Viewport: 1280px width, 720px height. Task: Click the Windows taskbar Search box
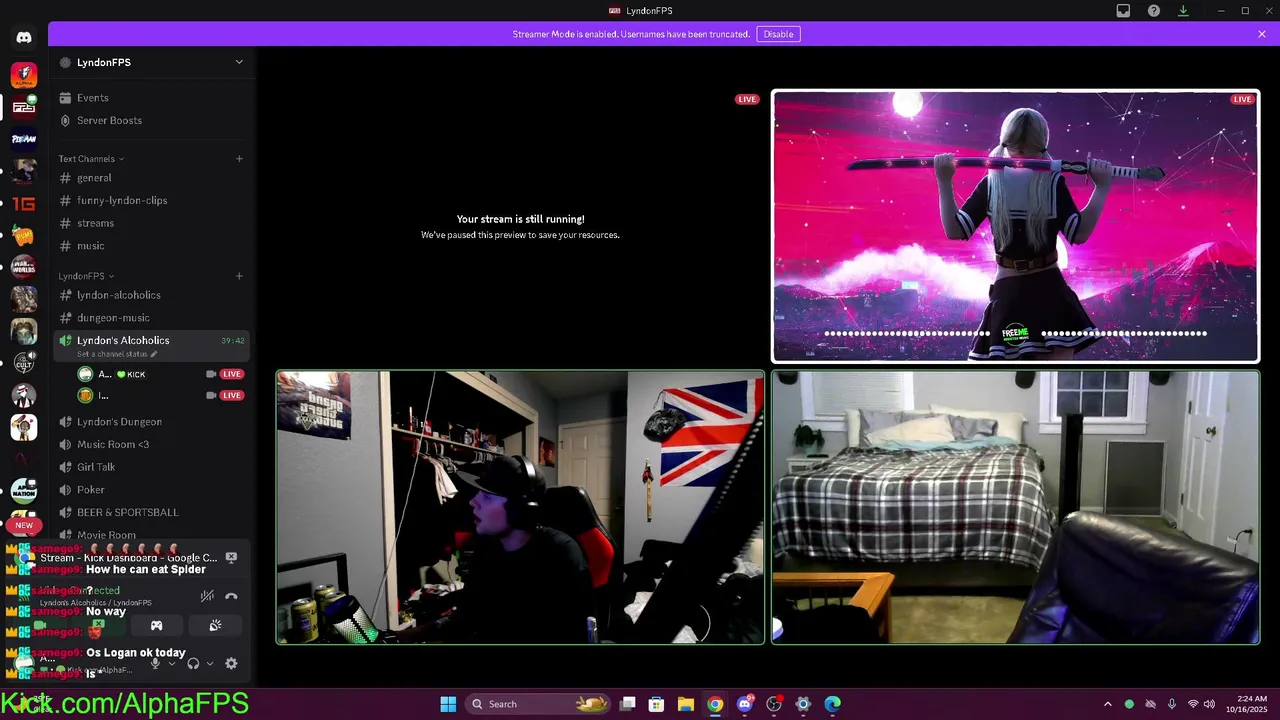coord(540,704)
